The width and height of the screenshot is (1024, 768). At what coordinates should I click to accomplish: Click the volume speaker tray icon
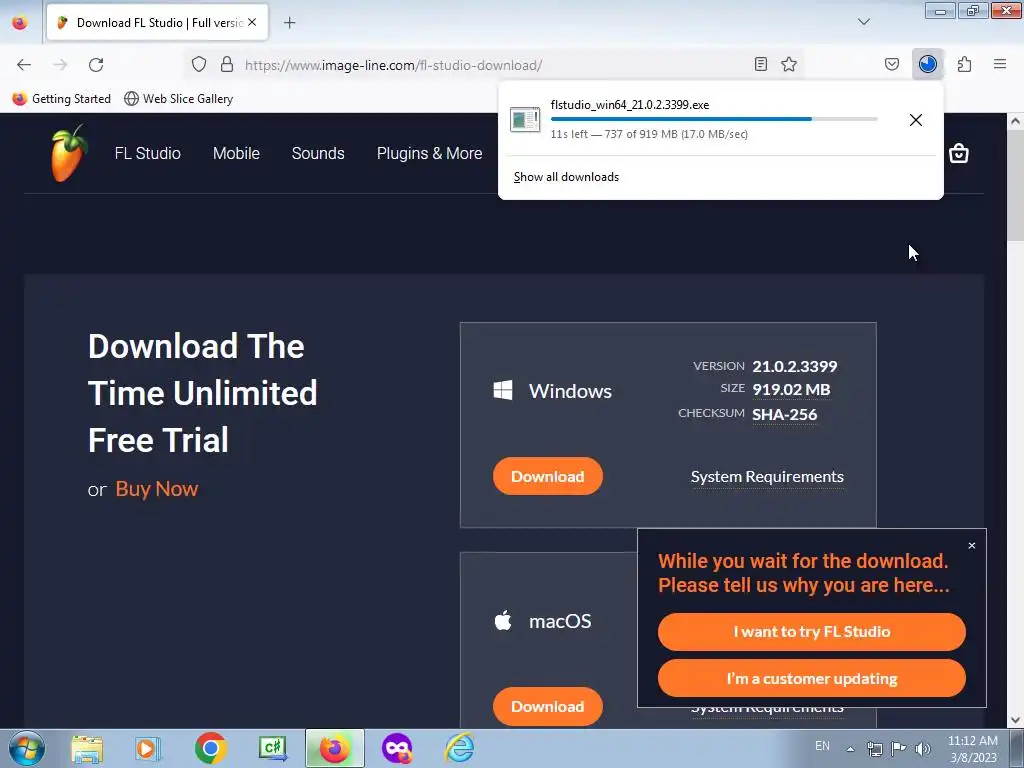[x=923, y=749]
